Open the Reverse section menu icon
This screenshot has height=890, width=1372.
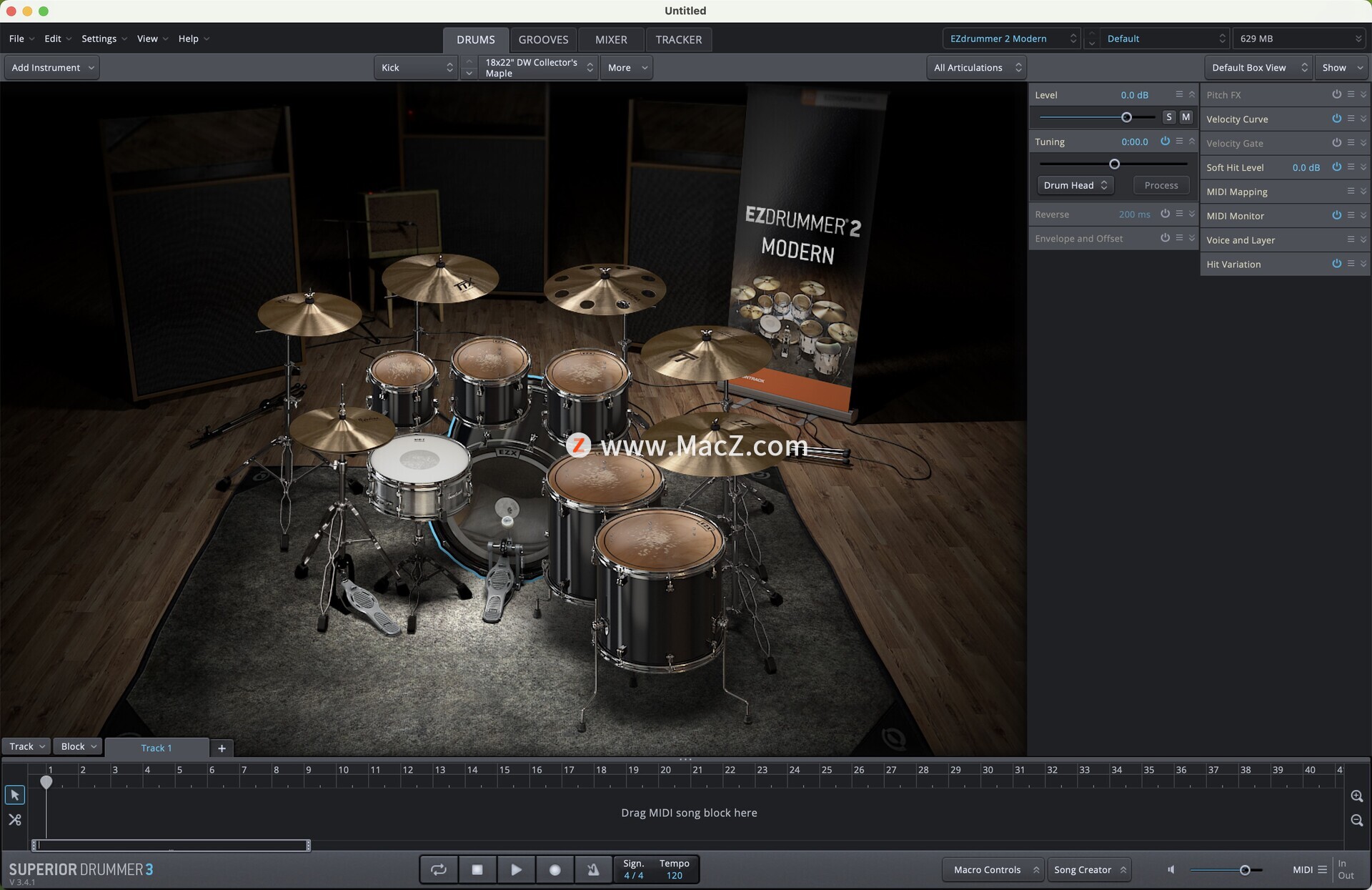point(1179,214)
